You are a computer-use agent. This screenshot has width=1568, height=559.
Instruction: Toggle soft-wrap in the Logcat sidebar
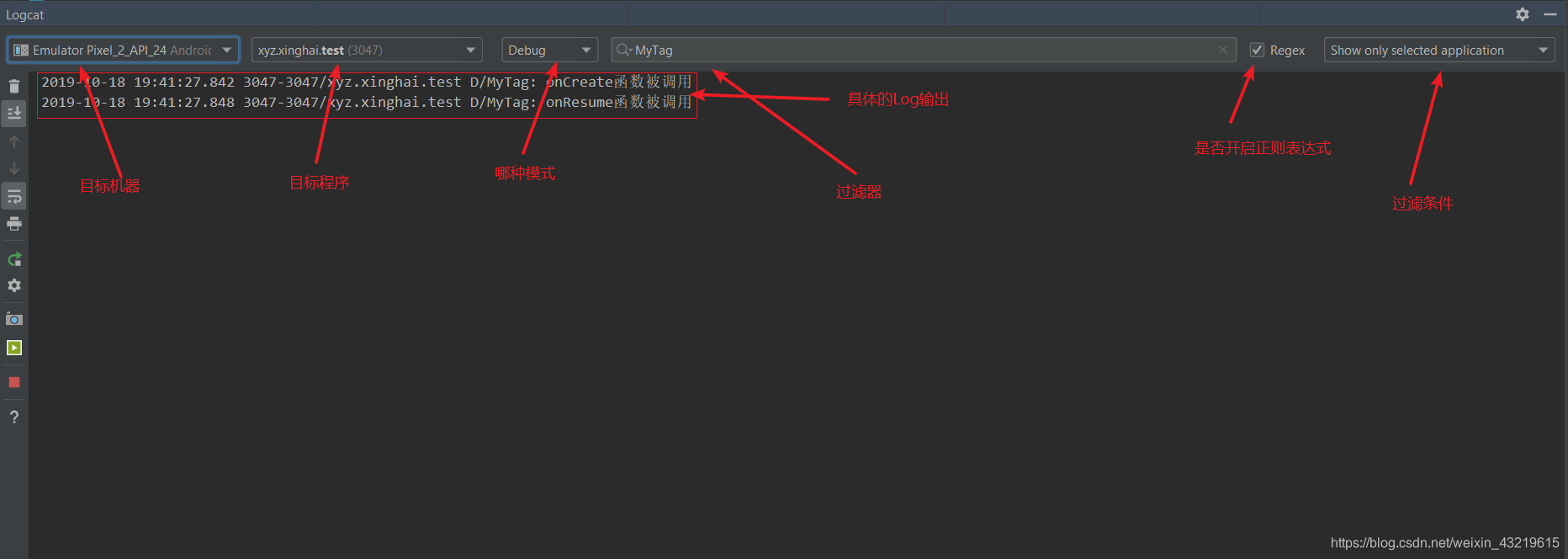click(x=14, y=196)
